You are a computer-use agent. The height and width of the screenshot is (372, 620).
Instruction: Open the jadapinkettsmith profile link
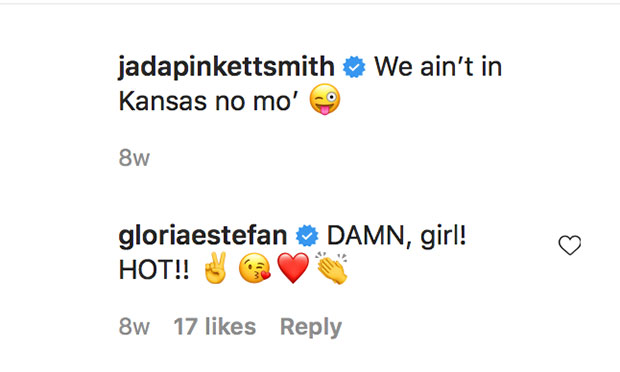coord(227,67)
